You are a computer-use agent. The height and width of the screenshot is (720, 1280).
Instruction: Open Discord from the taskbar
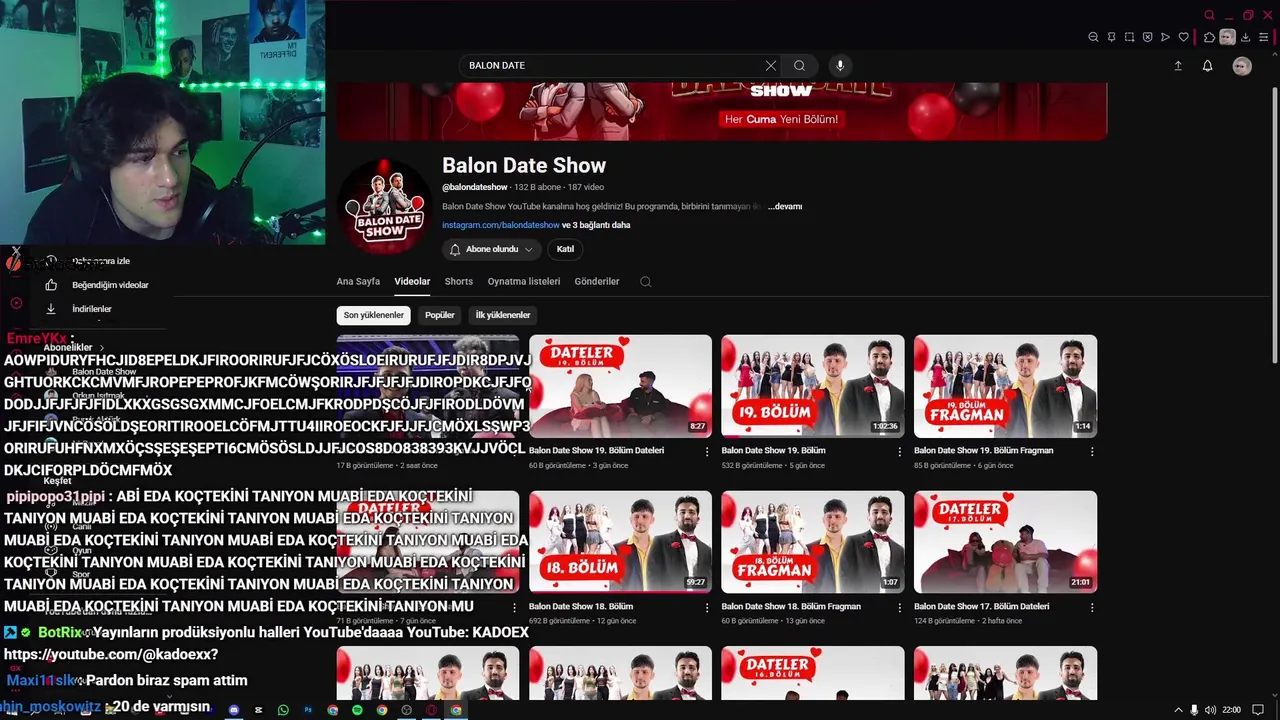(x=234, y=710)
